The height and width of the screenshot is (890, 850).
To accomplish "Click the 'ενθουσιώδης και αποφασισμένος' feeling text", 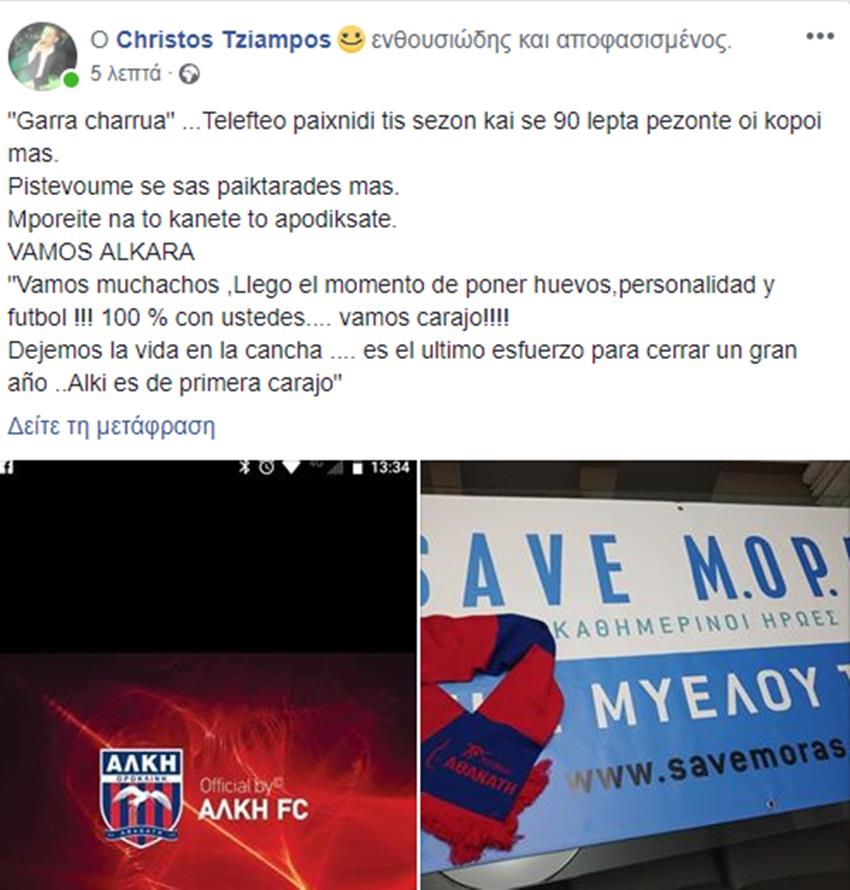I will coord(551,40).
